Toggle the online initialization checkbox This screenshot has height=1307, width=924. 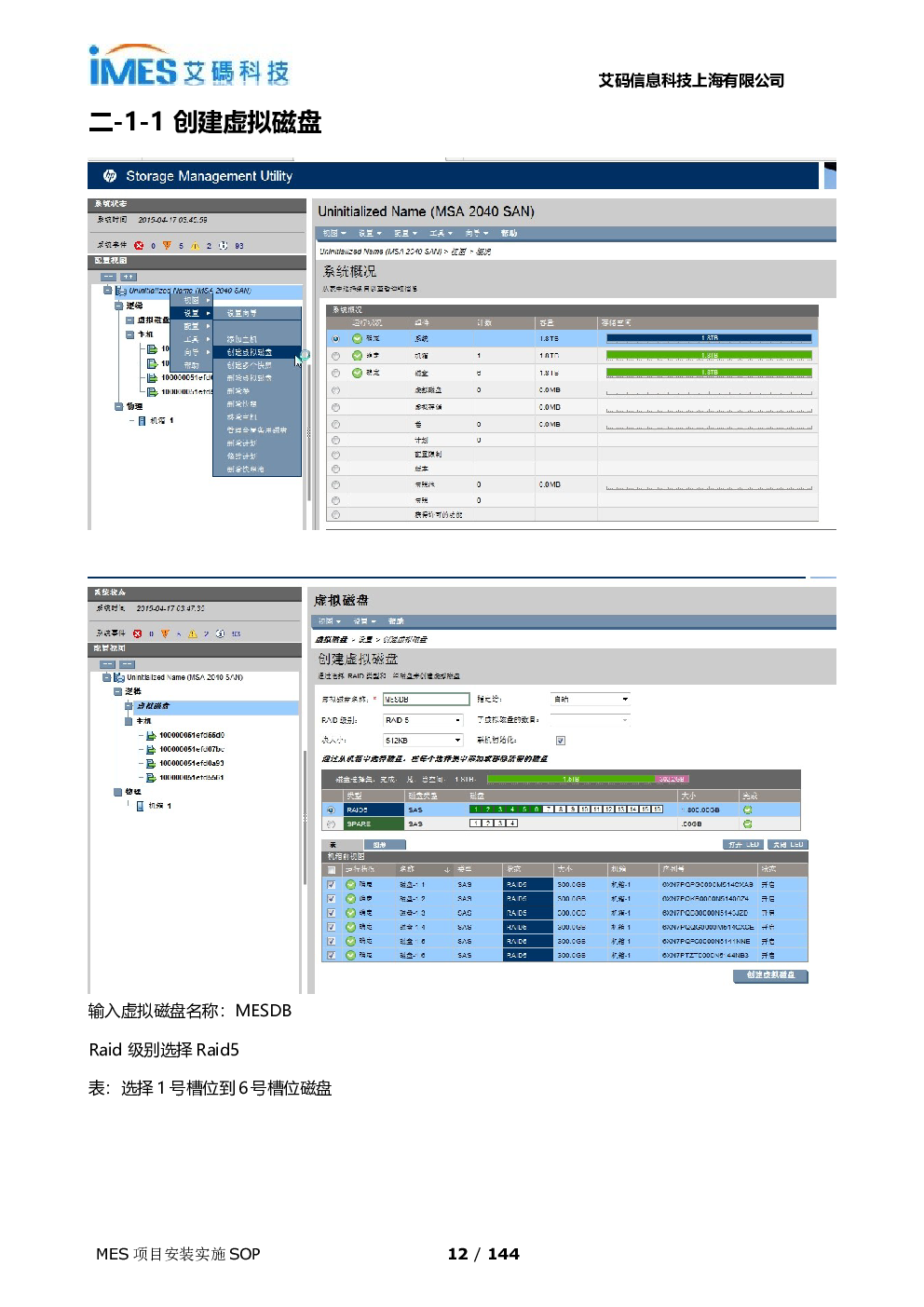[561, 741]
